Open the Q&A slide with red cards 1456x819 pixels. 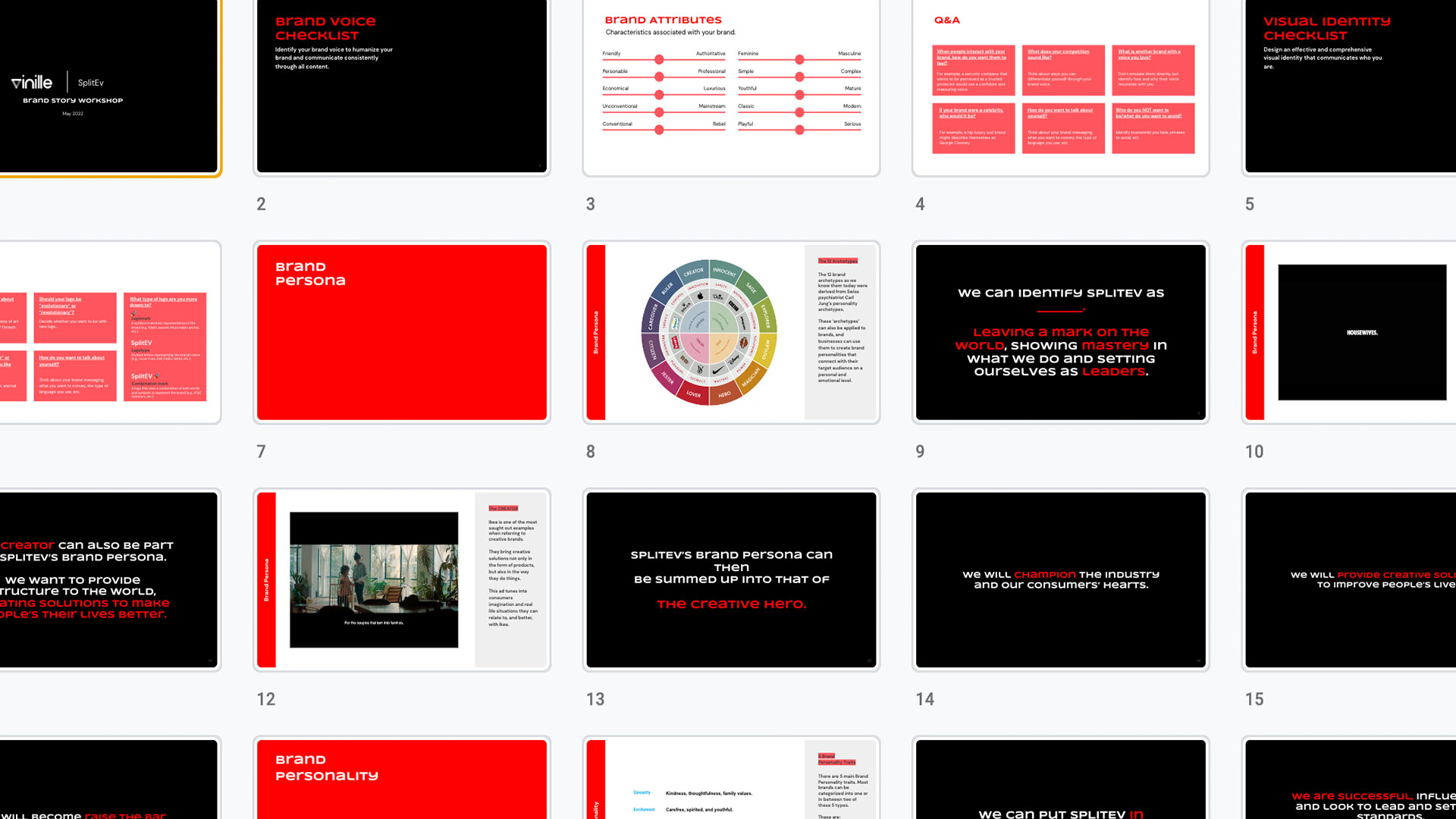tap(1060, 86)
